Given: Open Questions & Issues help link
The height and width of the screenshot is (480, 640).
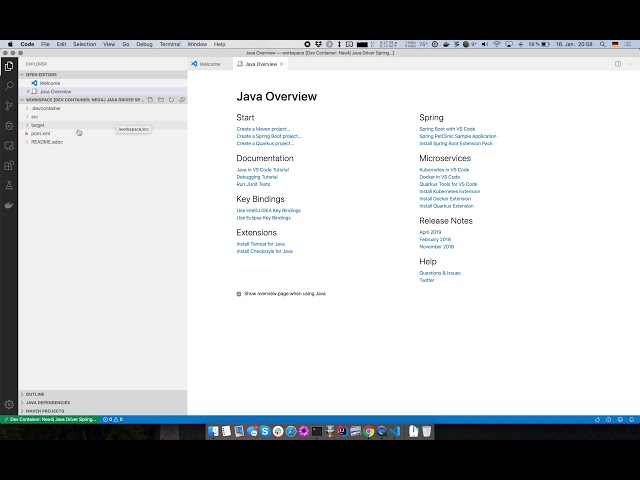Looking at the screenshot, I should [x=440, y=273].
